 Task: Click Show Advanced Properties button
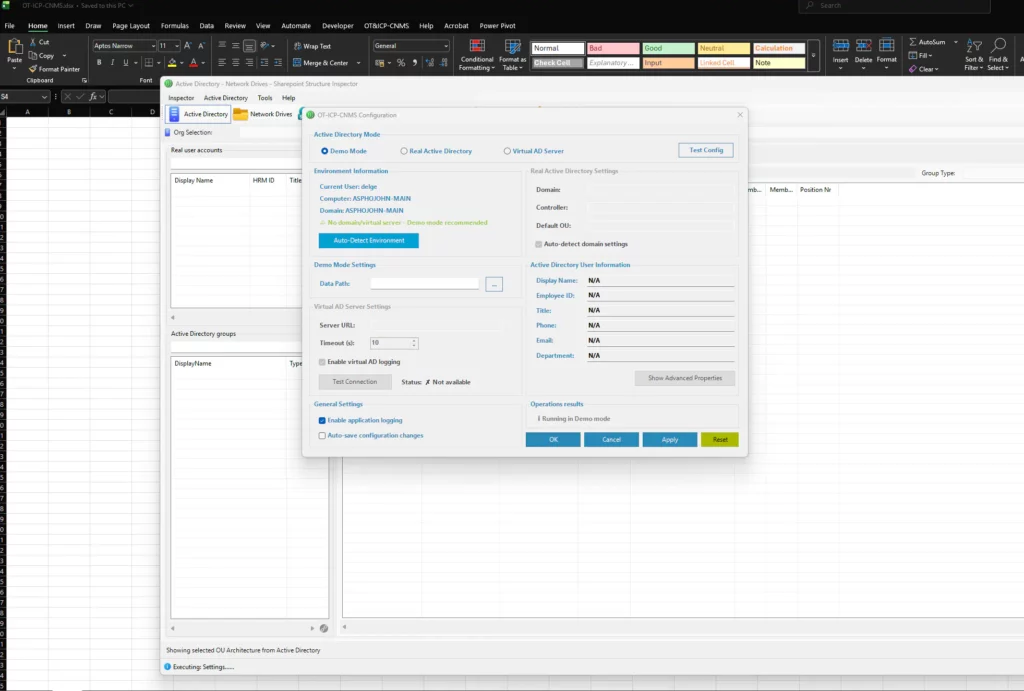click(x=684, y=378)
